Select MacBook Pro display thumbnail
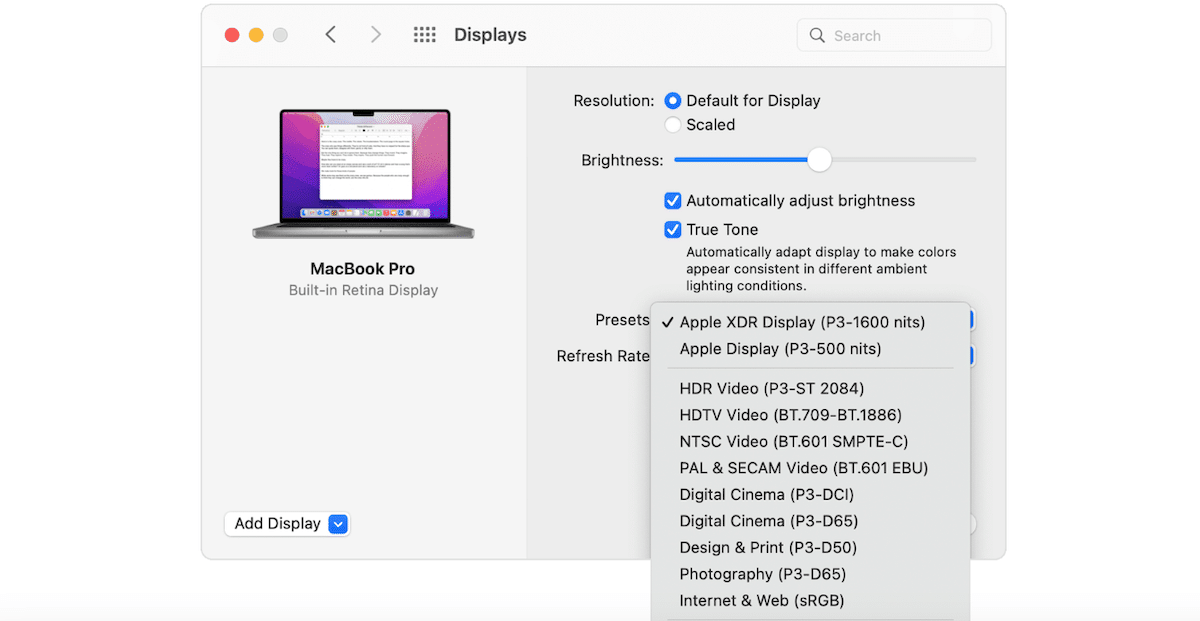Image resolution: width=1200 pixels, height=621 pixels. pos(363,173)
